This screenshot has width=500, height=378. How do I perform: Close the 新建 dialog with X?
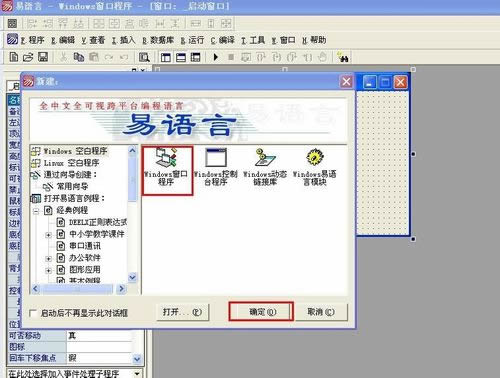pos(346,81)
